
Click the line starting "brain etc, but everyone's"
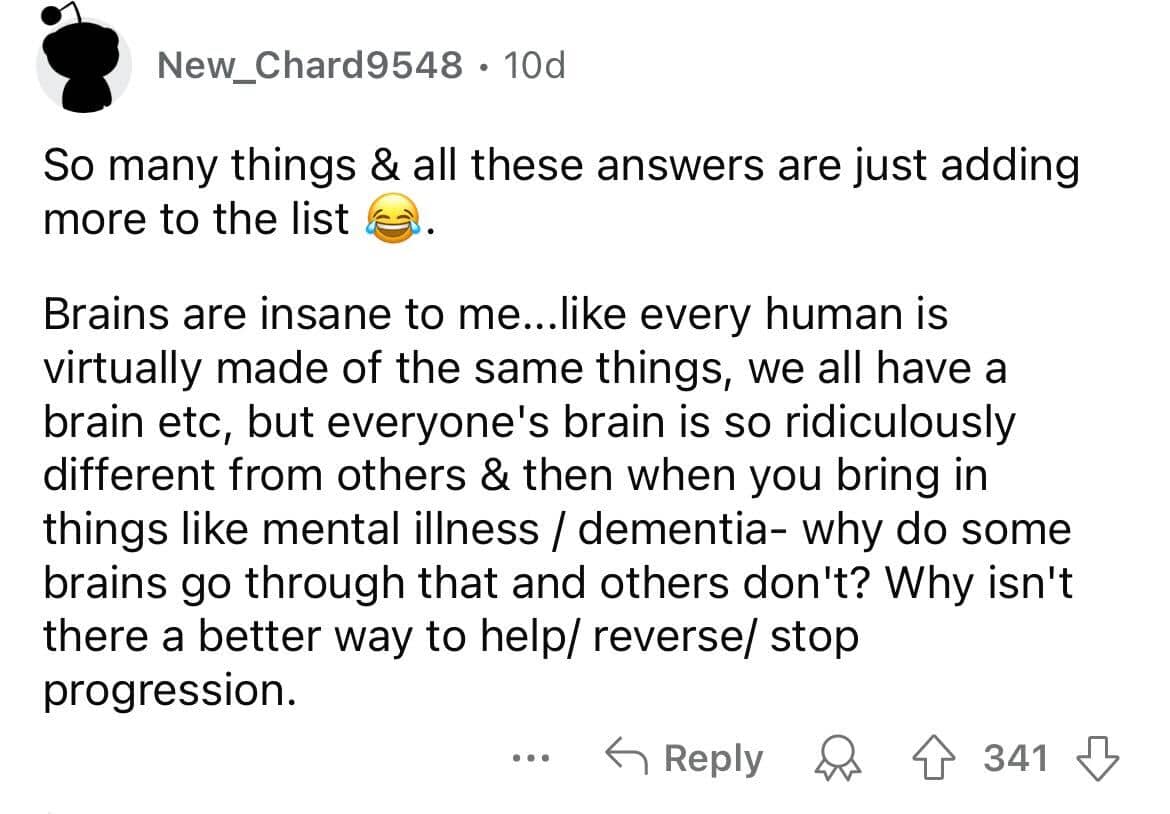coord(528,422)
